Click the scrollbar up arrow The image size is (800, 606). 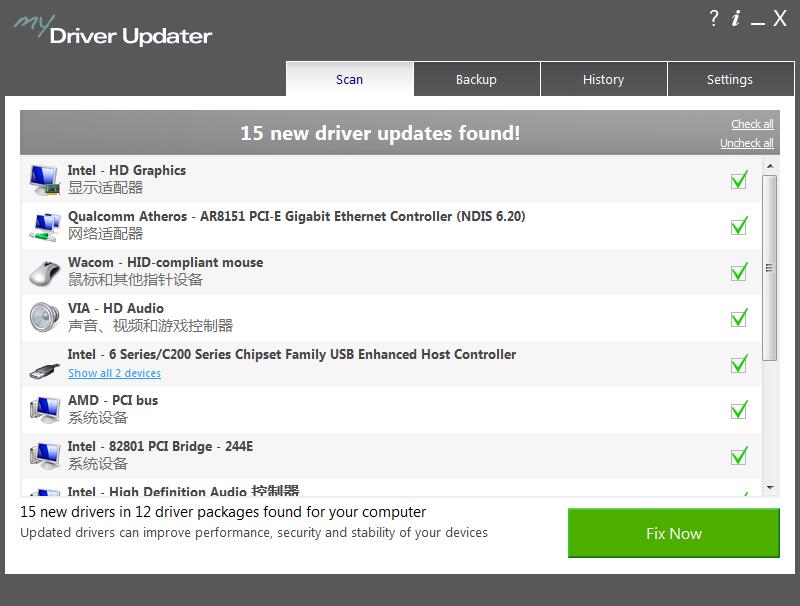point(770,166)
